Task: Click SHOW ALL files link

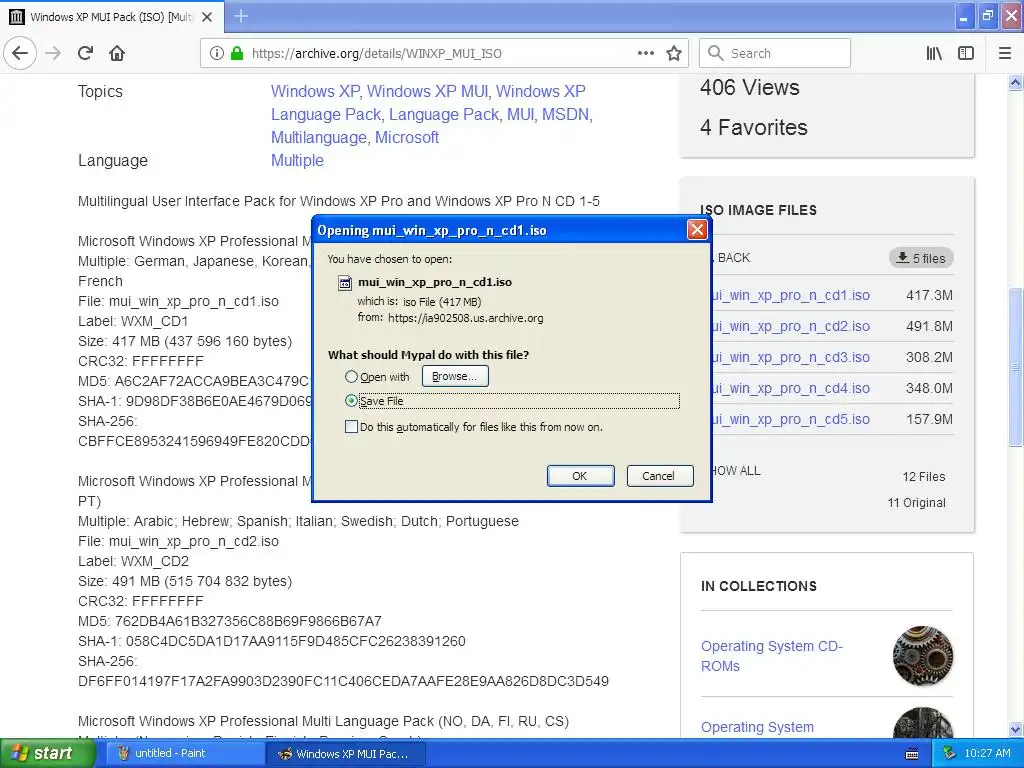Action: 736,471
